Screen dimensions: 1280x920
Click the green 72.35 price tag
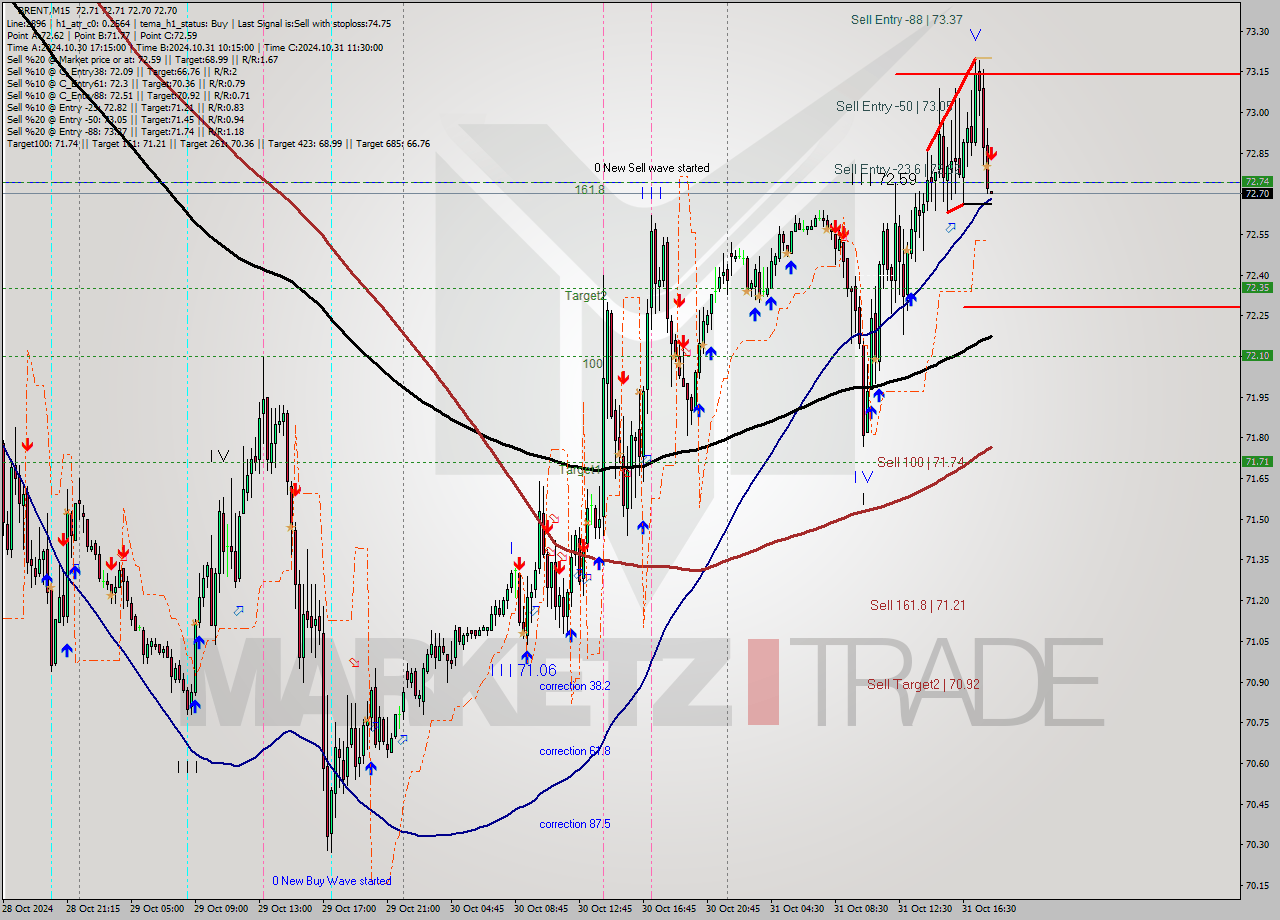tap(1257, 287)
